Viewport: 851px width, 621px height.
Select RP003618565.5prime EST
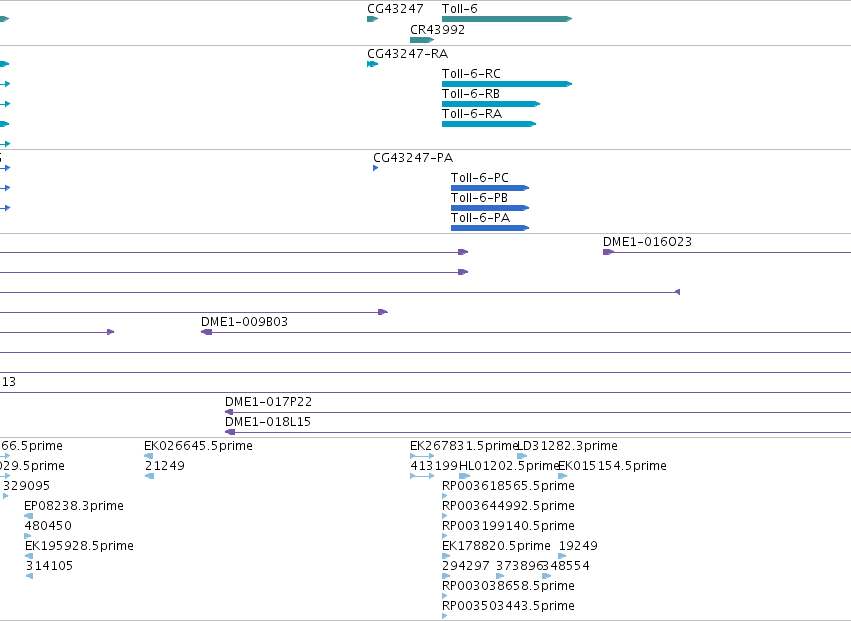pos(508,486)
